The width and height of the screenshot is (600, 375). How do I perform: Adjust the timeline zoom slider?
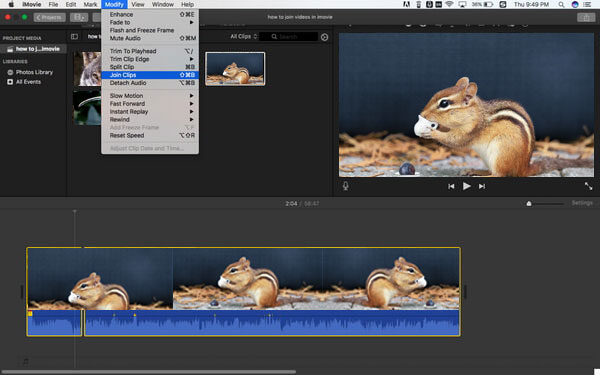click(545, 204)
